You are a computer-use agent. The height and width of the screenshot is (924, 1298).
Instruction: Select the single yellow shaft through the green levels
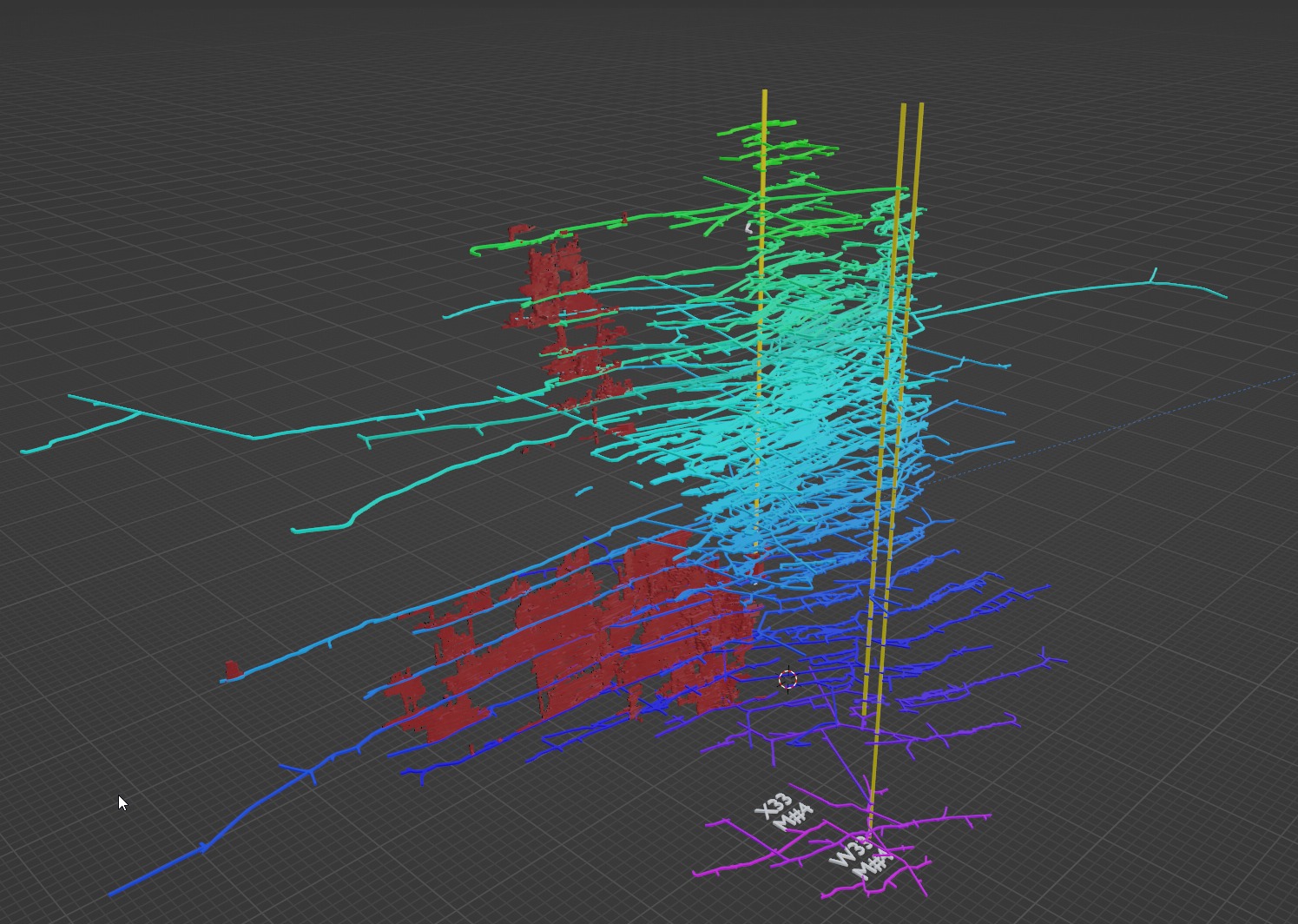pos(761,321)
